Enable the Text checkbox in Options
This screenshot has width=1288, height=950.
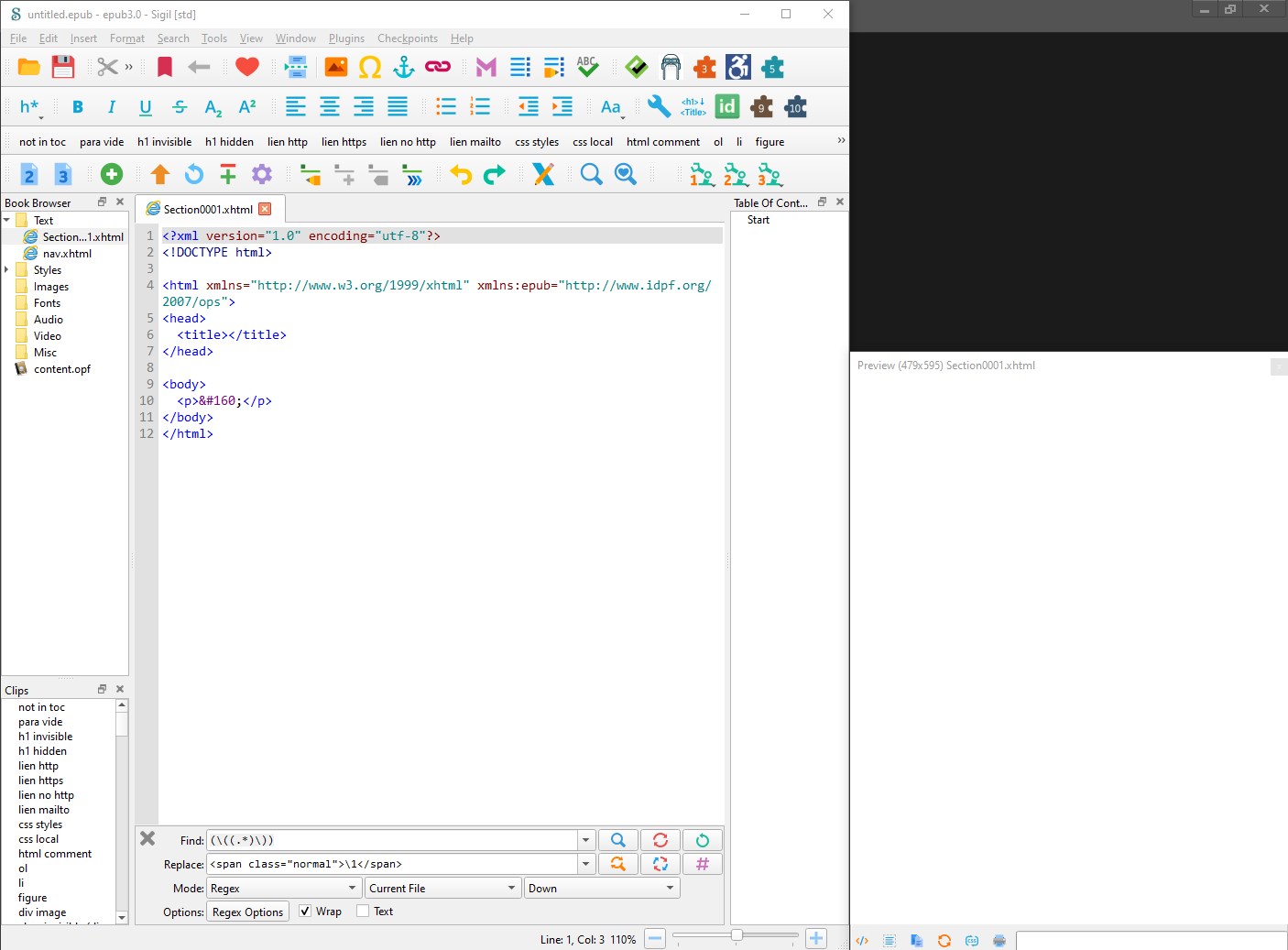pyautogui.click(x=363, y=912)
